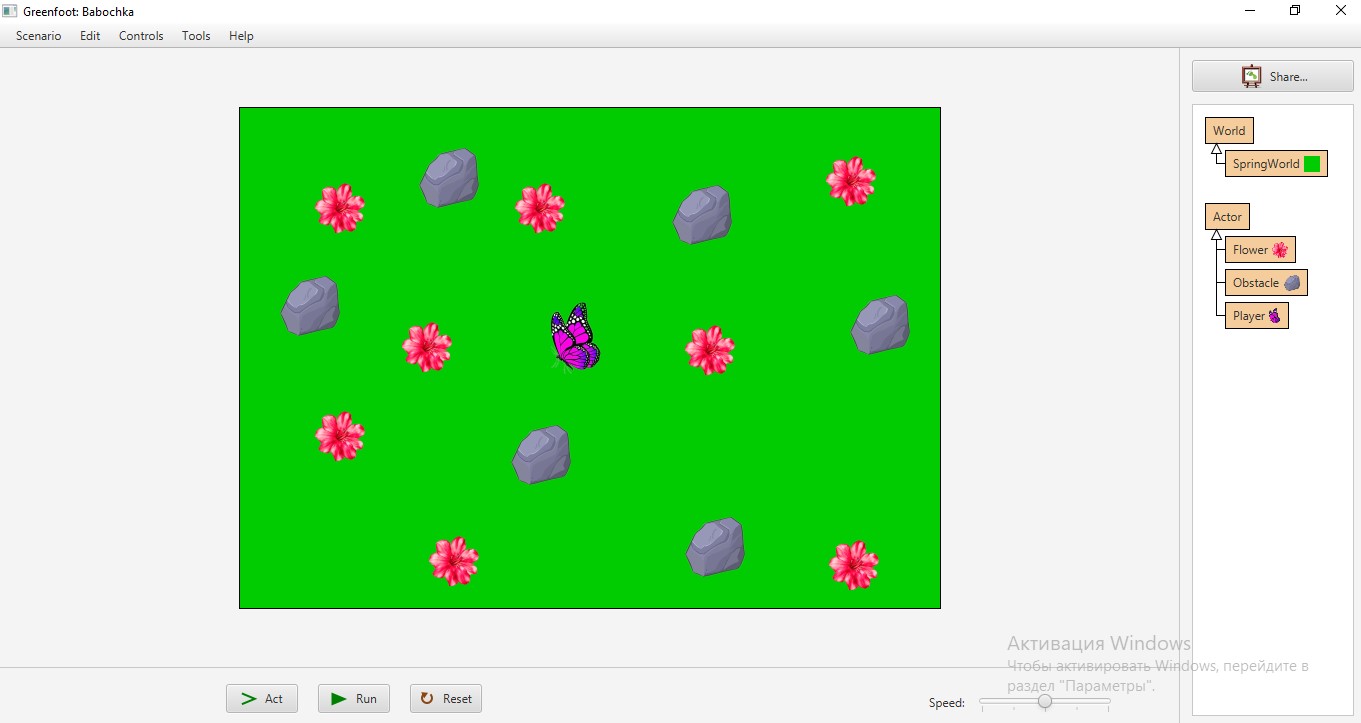The width and height of the screenshot is (1361, 723).
Task: Click the green SpringWorld class swatch
Action: point(1312,164)
